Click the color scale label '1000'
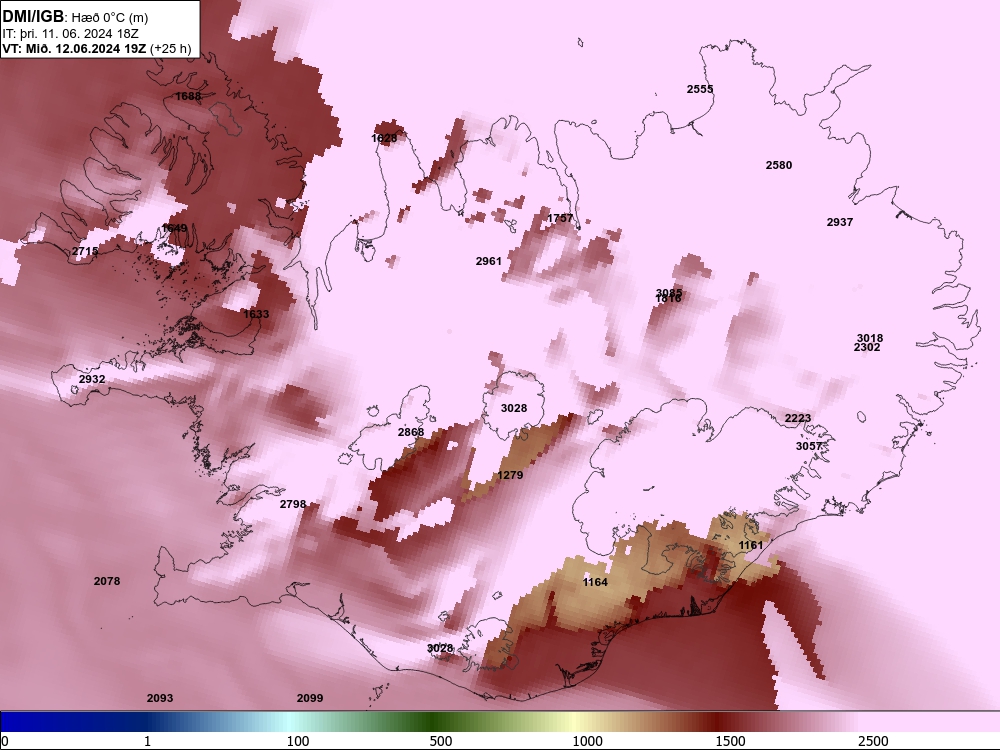Viewport: 1000px width, 750px height. click(587, 741)
